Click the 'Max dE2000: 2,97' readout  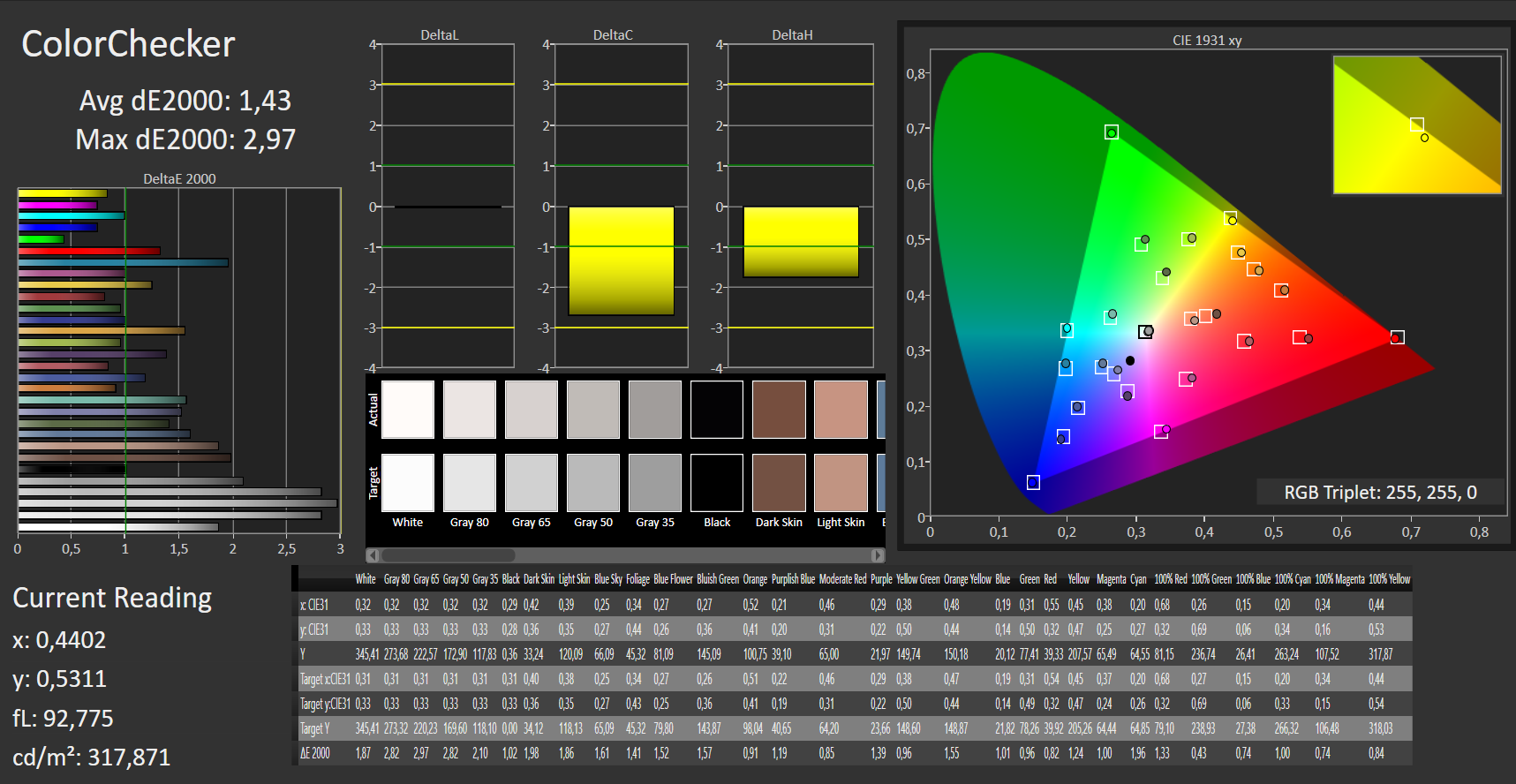[x=185, y=139]
